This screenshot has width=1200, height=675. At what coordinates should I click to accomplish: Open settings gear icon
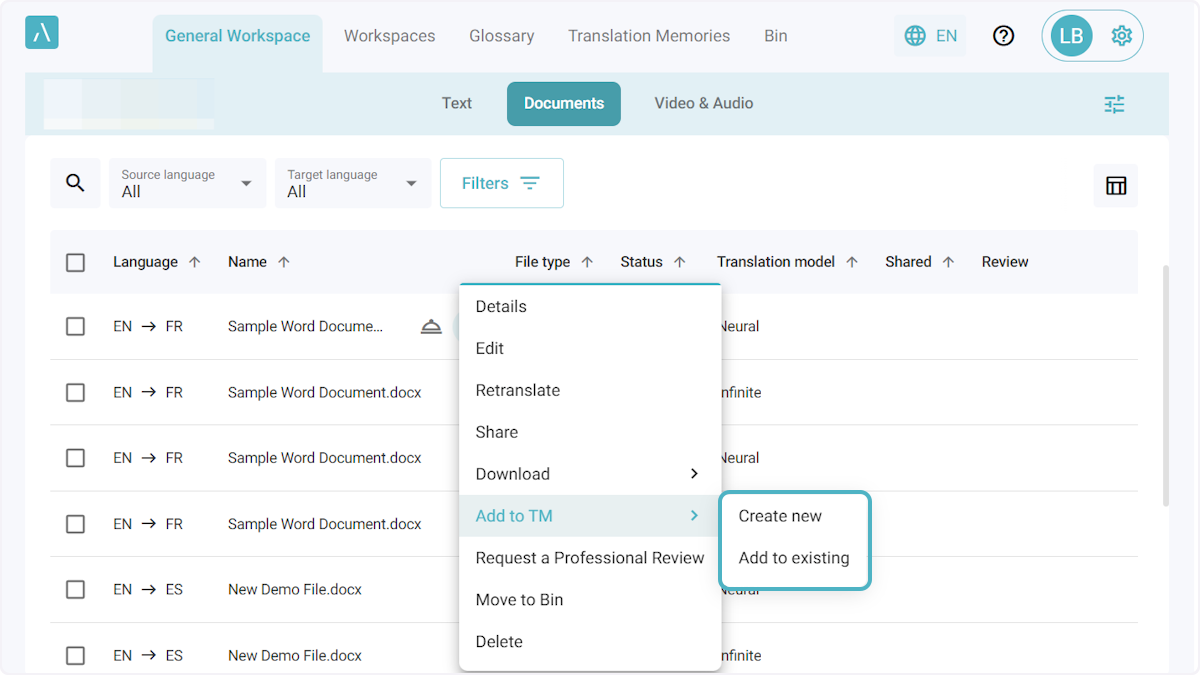tap(1121, 36)
